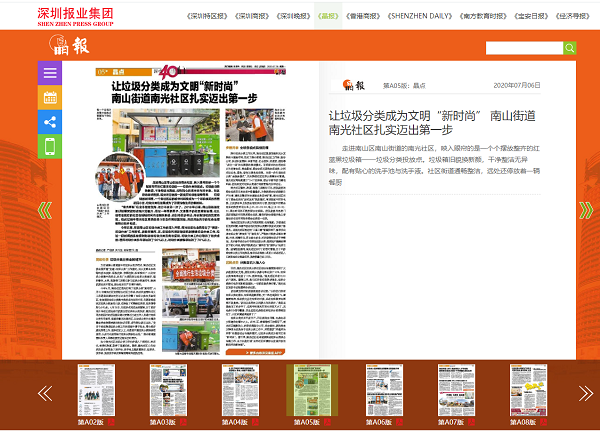Click in the search input field
The image size is (600, 434).
(523, 48)
